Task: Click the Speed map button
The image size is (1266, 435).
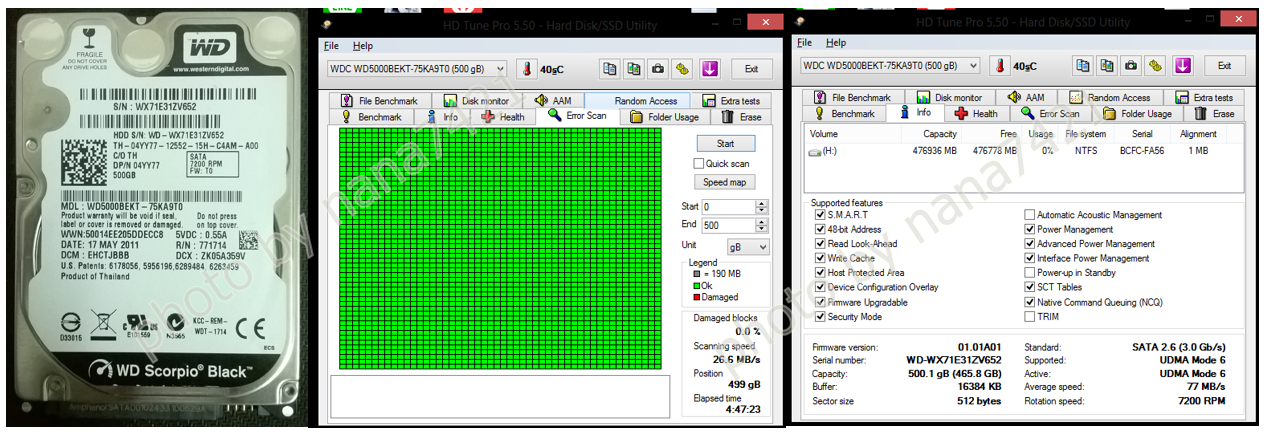Action: pyautogui.click(x=723, y=182)
